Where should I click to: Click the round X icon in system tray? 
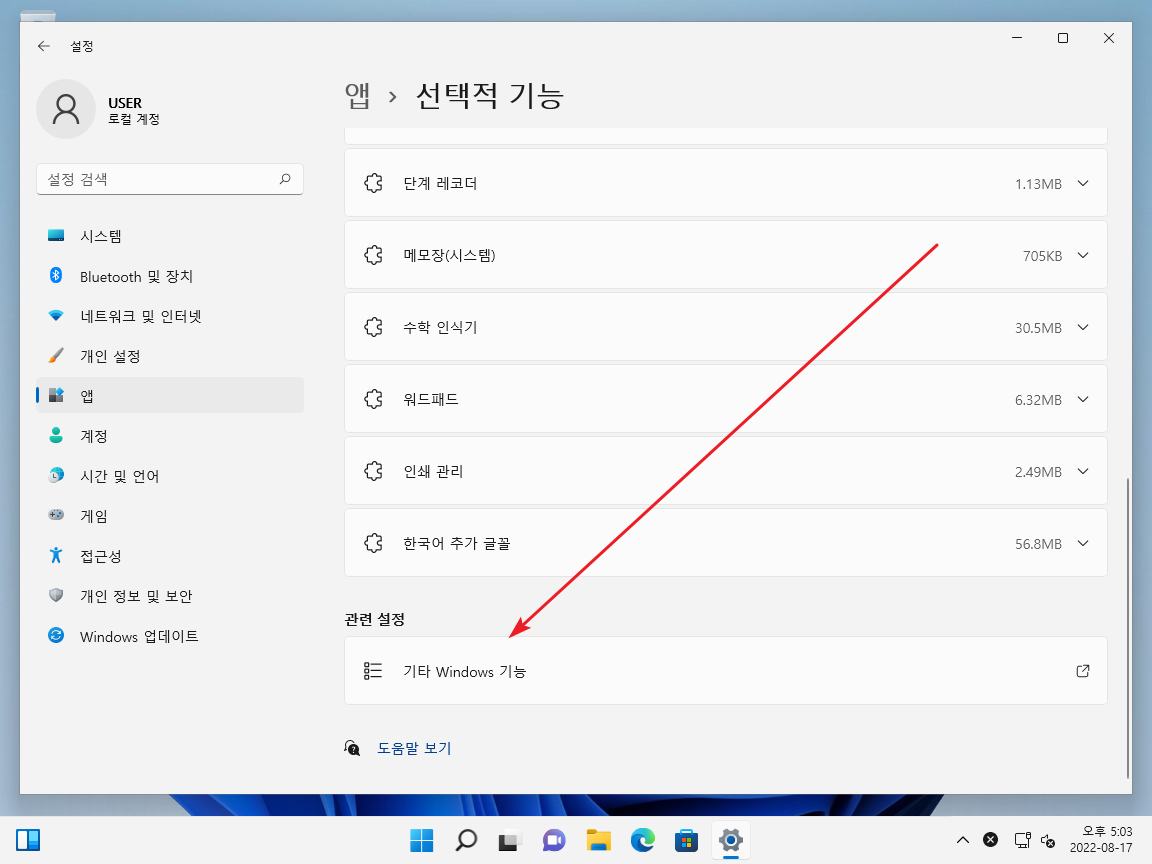[x=990, y=839]
